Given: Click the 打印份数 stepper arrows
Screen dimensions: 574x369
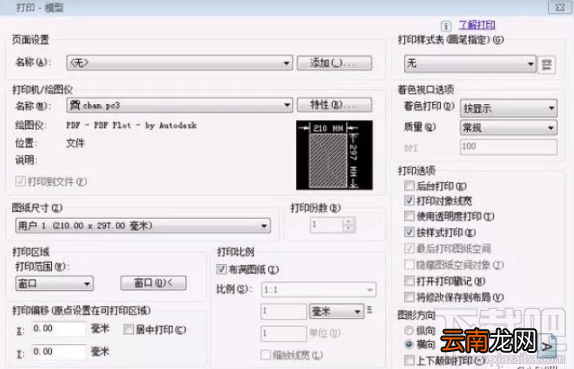Looking at the screenshot, I should pyautogui.click(x=349, y=225).
